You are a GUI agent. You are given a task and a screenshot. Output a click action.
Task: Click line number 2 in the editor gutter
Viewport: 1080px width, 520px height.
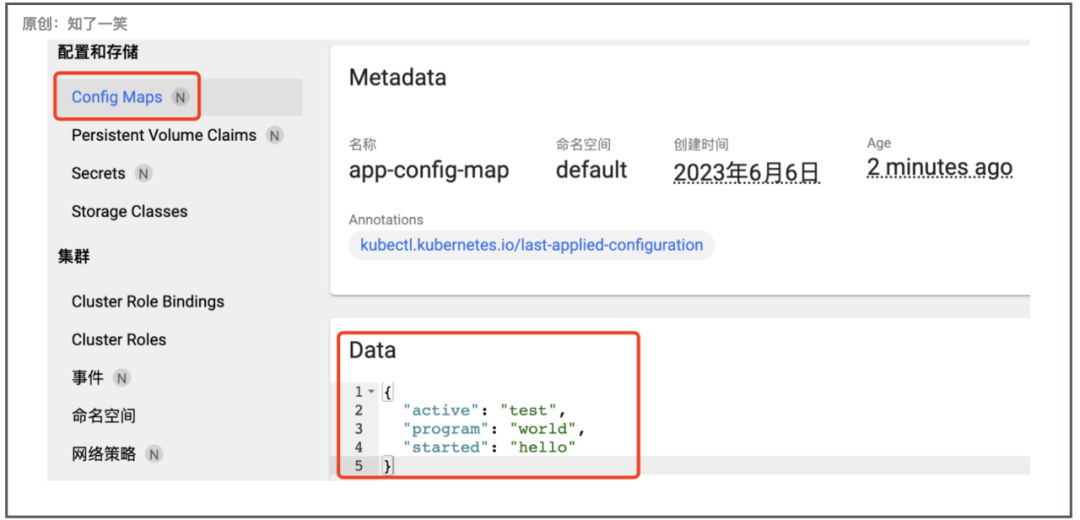point(358,410)
